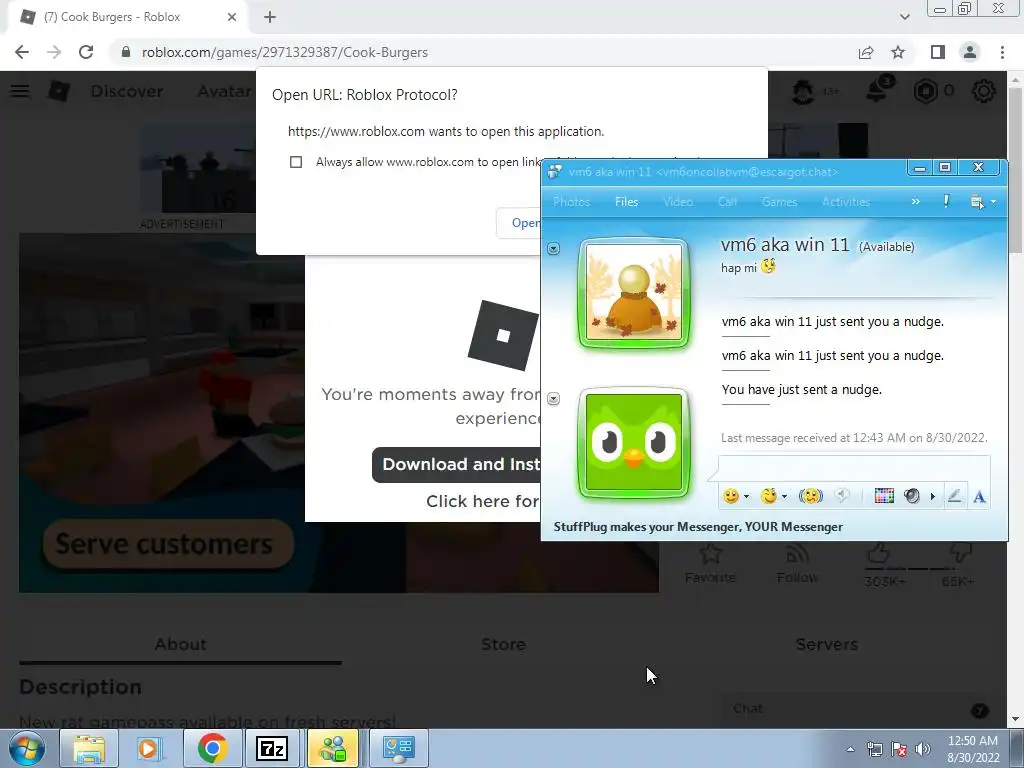Viewport: 1024px width, 768px height.
Task: Click the exclamation block icon in Messenger
Action: (x=946, y=201)
